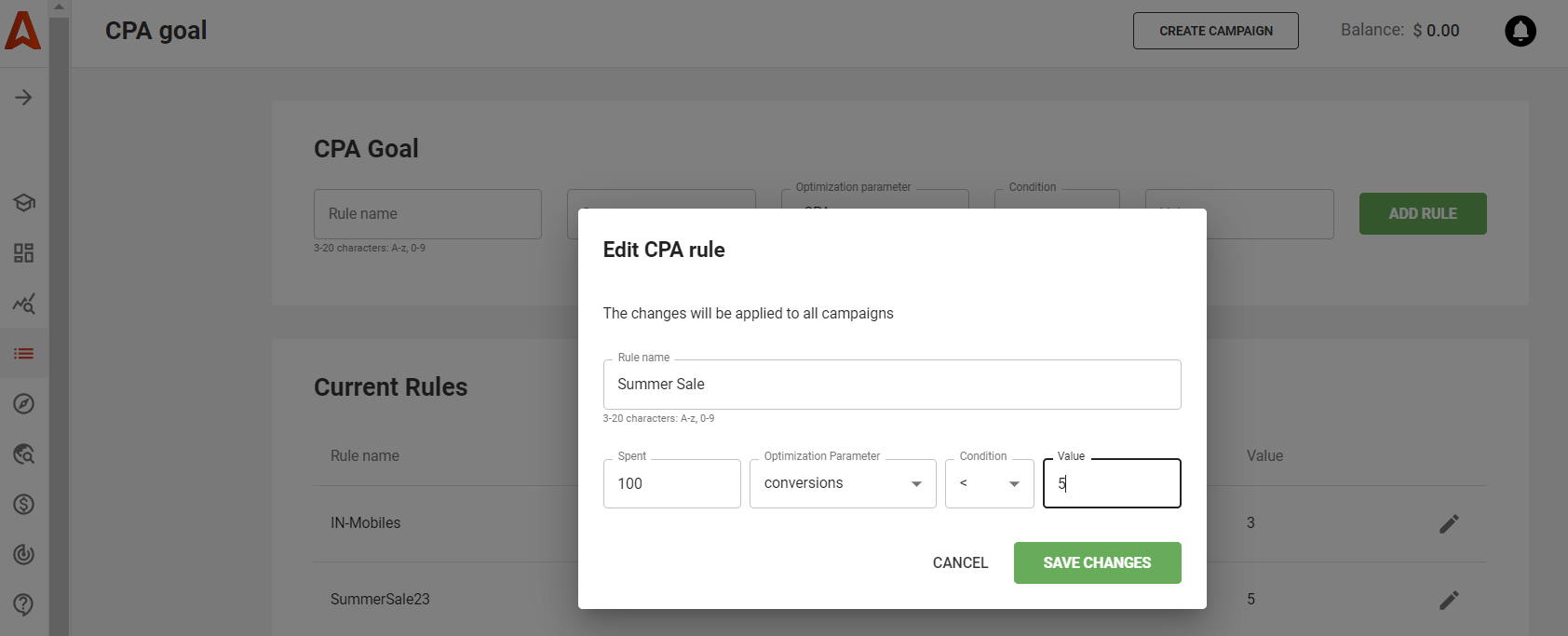This screenshot has height=636, width=1568.
Task: Edit the SummerSale23 rule with pencil icon
Action: click(x=1448, y=601)
